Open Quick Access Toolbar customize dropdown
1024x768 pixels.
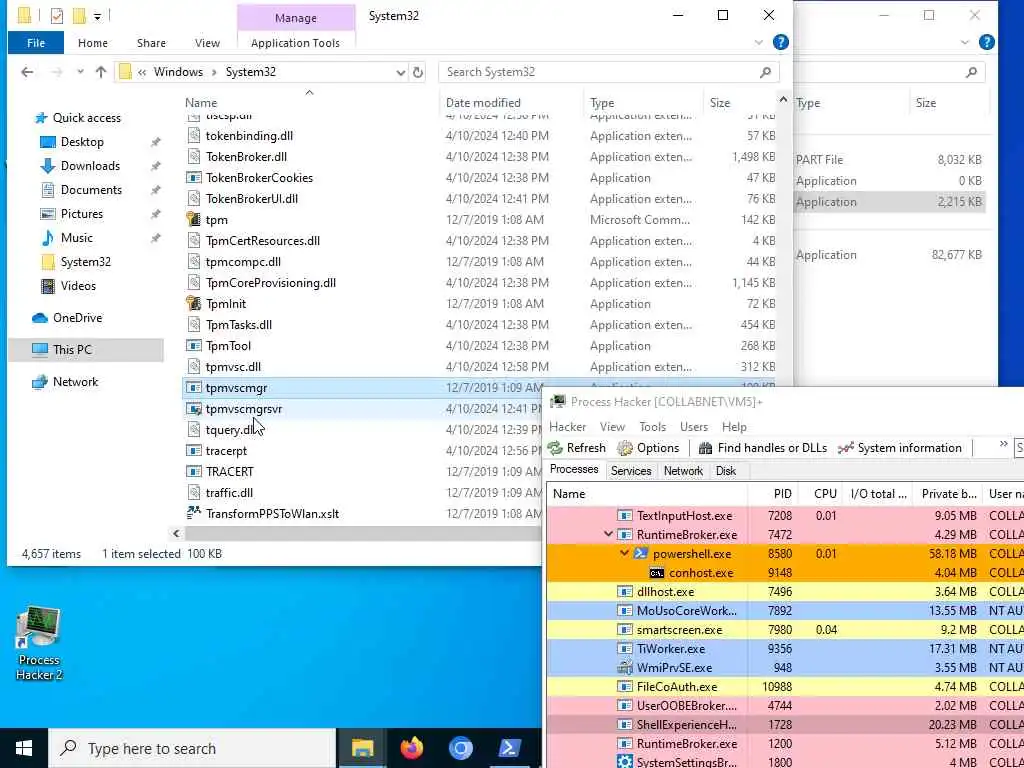(x=97, y=16)
